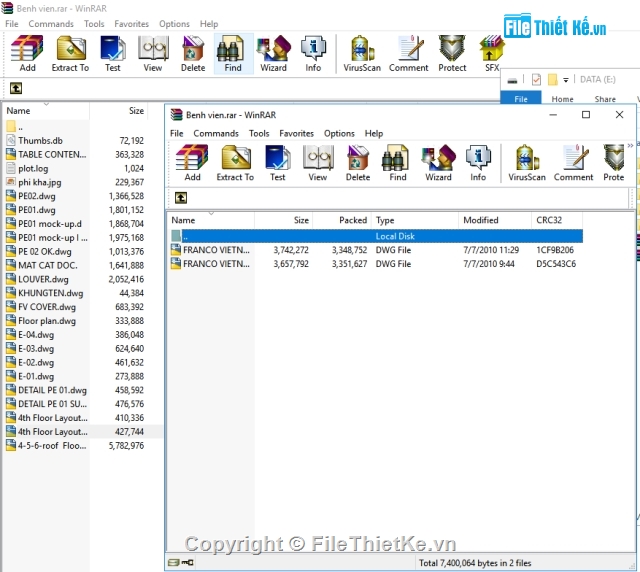Open Quick Access Toolbar dropdown in Explorer window
The image size is (640, 572).
[x=566, y=80]
